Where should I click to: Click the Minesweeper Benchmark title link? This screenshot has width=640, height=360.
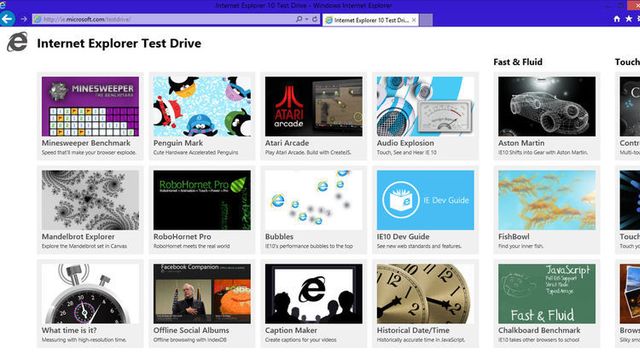click(86, 143)
